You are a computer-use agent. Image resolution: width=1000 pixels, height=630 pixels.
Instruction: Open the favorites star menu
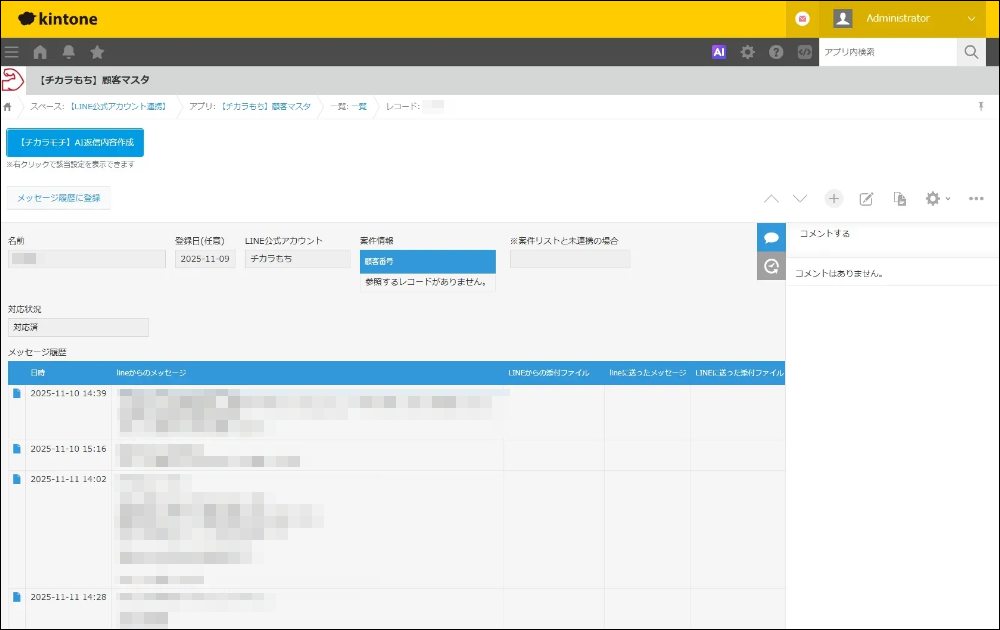[x=97, y=52]
